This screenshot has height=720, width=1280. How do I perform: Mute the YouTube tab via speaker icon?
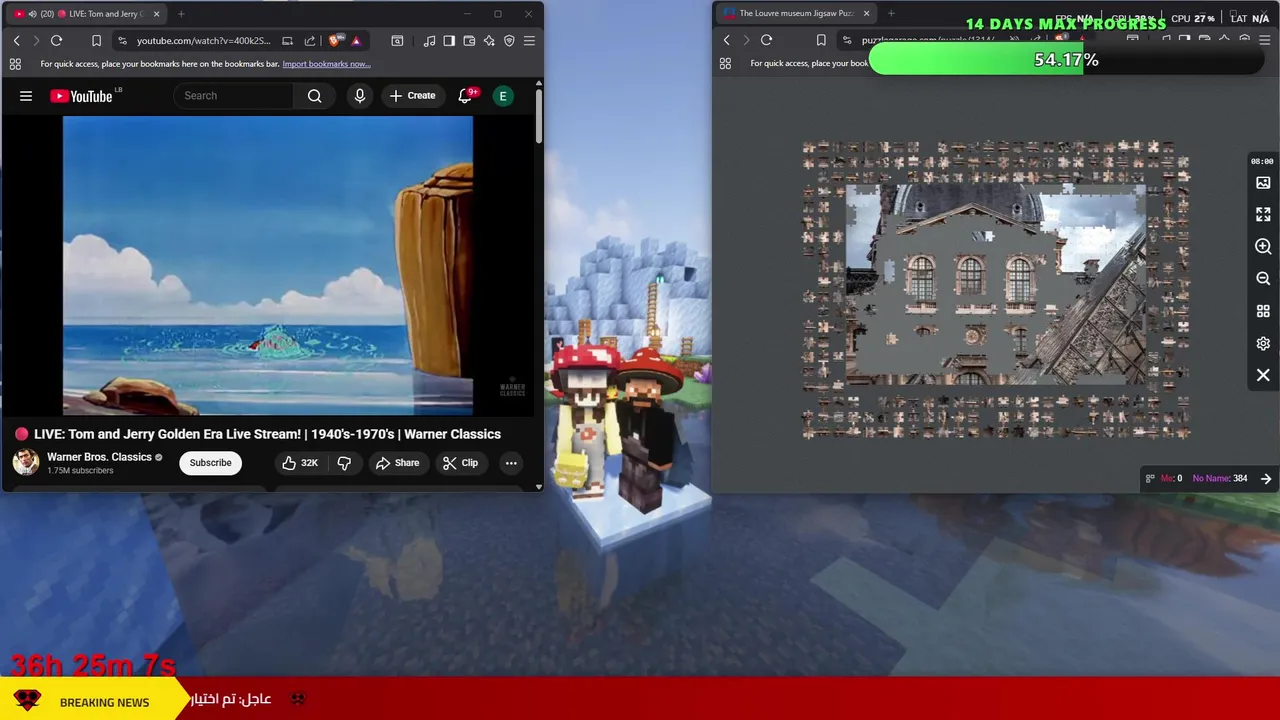pyautogui.click(x=32, y=14)
